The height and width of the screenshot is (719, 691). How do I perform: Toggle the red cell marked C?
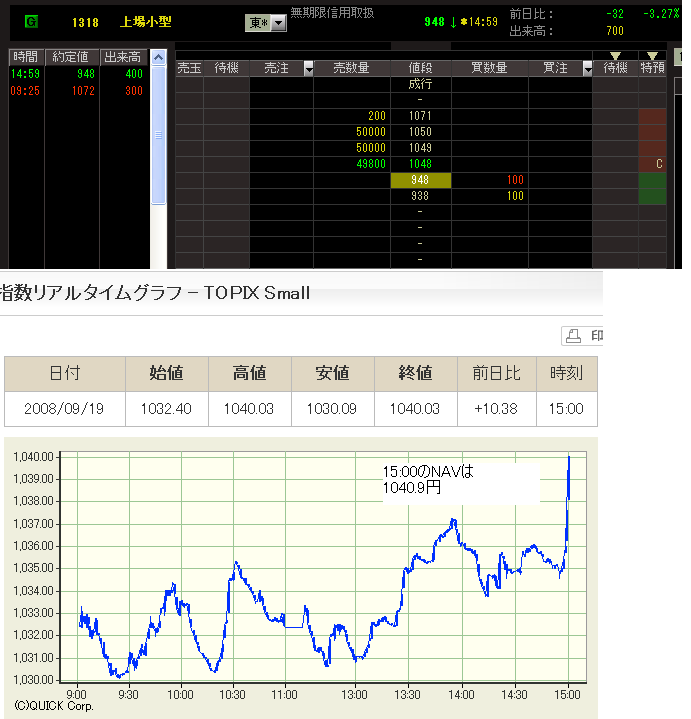(x=652, y=164)
